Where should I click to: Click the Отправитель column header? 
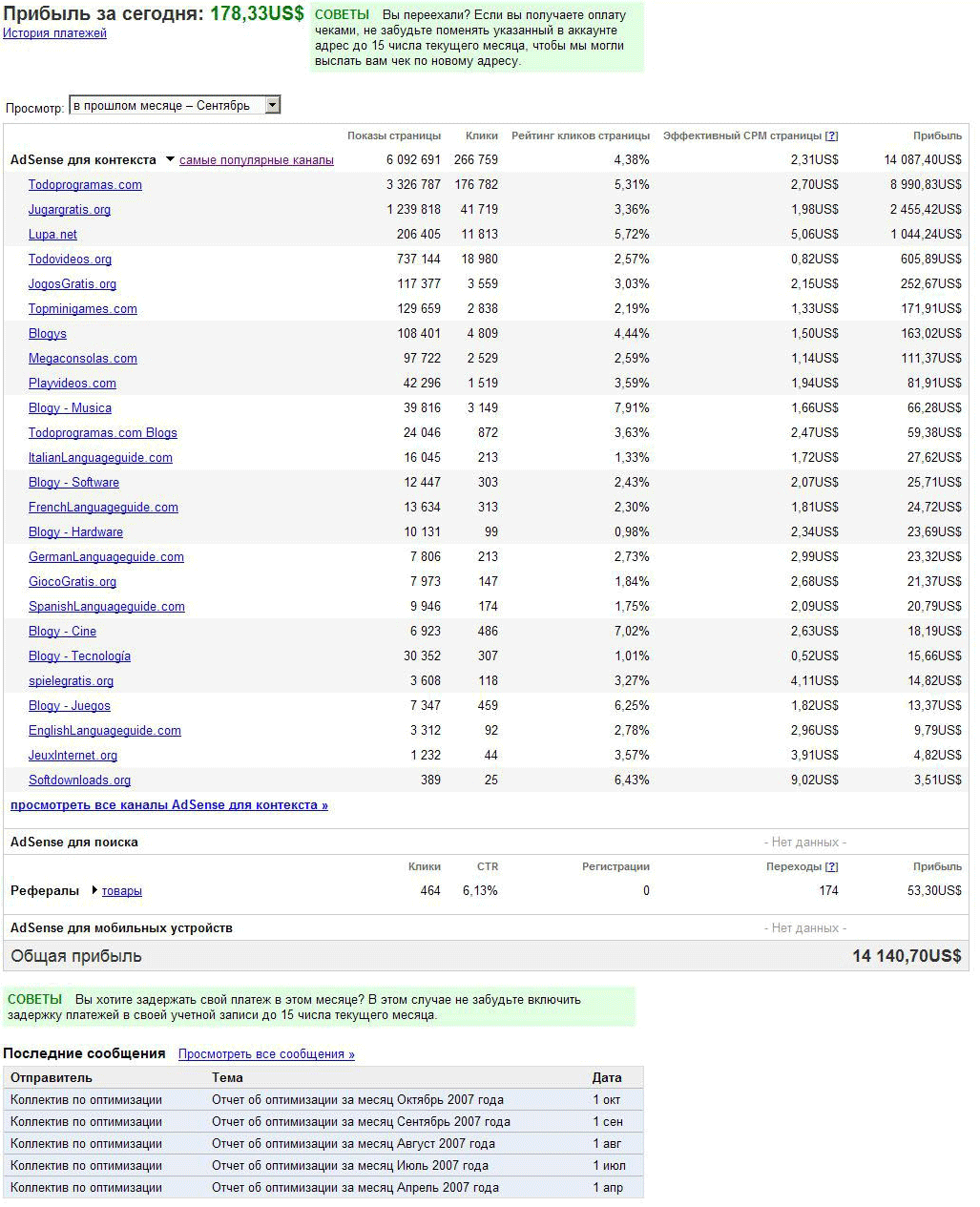coord(52,1078)
